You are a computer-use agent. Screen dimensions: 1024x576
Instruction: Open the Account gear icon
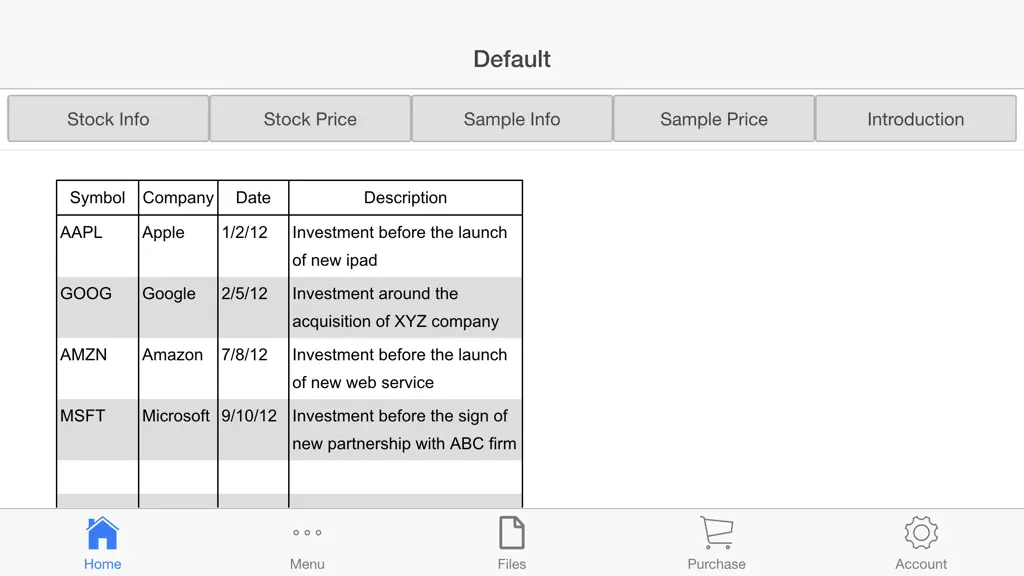point(921,533)
